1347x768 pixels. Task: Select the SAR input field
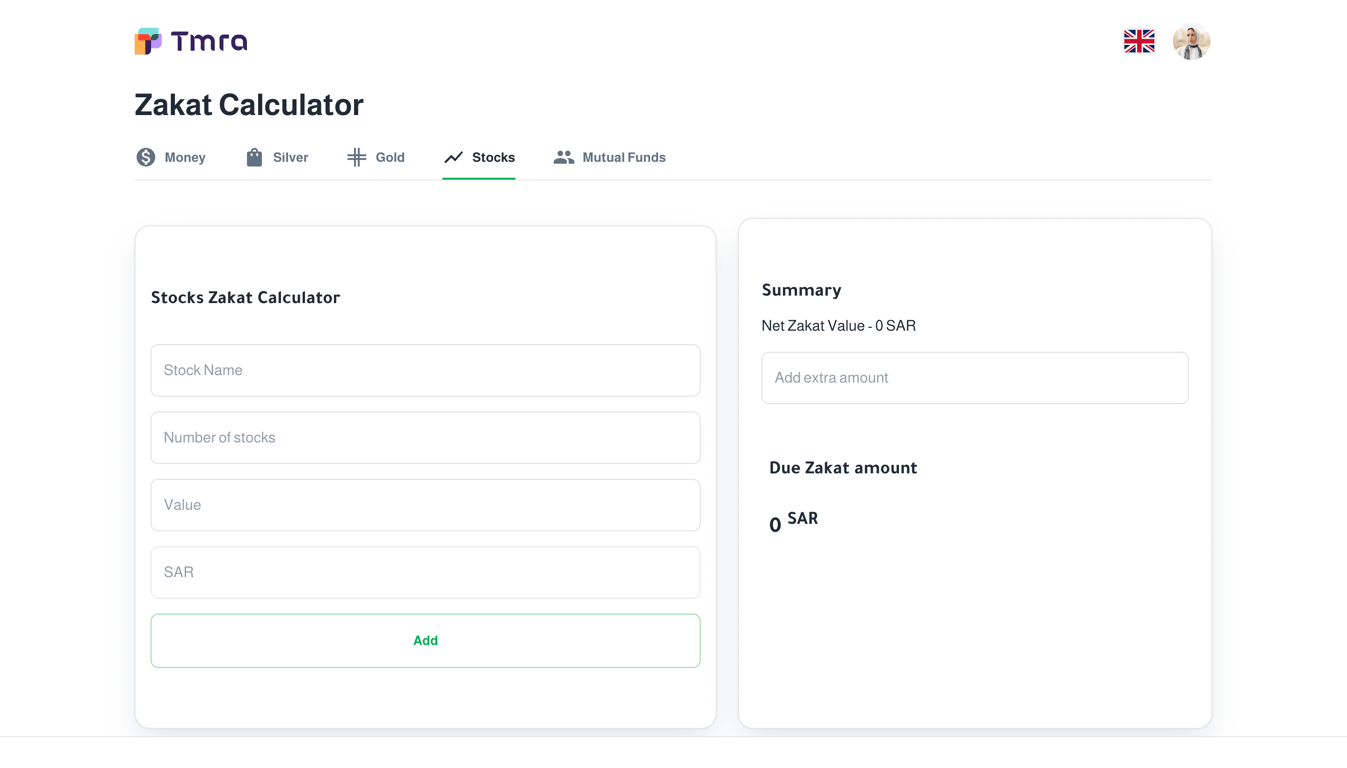[425, 572]
